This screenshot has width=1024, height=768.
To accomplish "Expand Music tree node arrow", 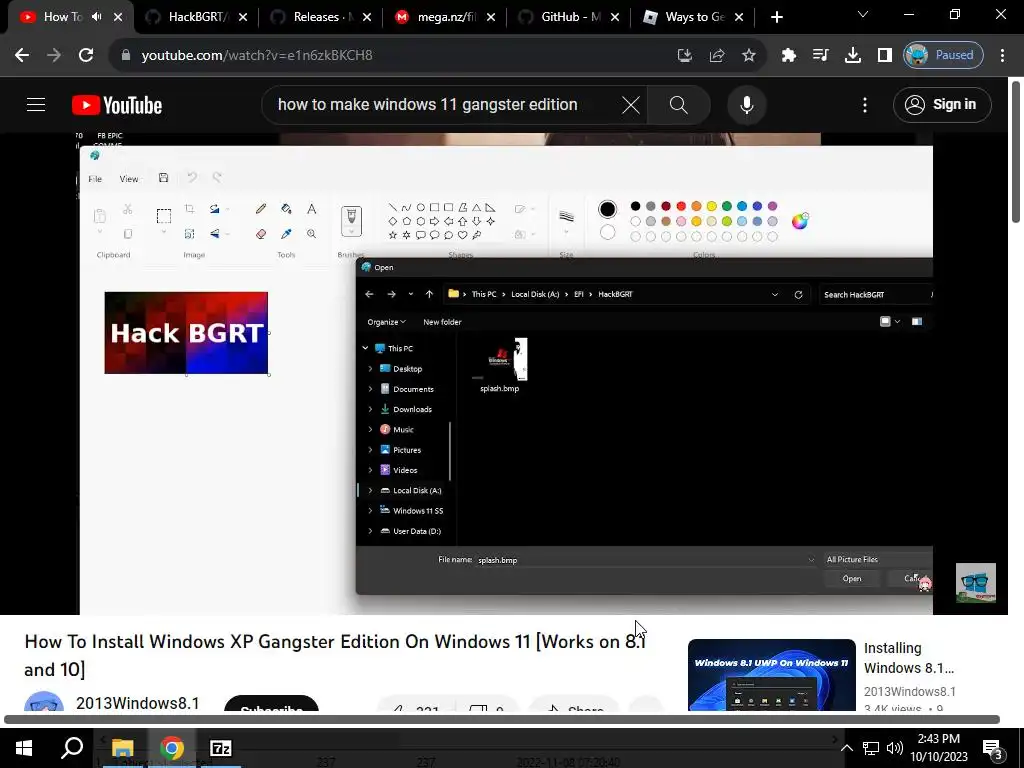I will pyautogui.click(x=370, y=430).
